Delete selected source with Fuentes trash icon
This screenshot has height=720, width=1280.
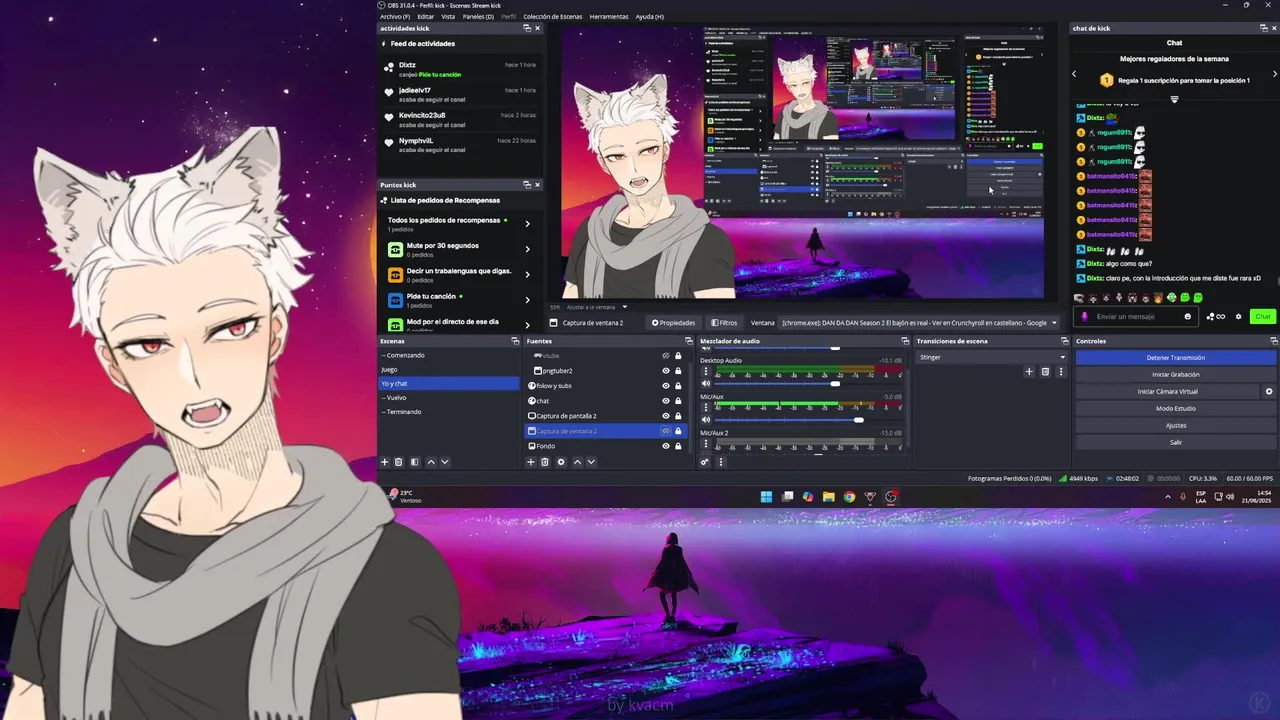[545, 462]
